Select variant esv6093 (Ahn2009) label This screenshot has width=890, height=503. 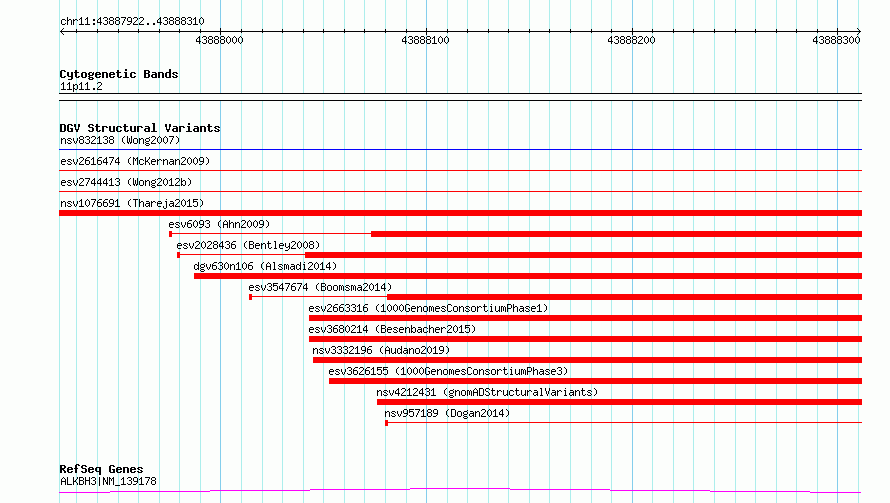[x=219, y=224]
